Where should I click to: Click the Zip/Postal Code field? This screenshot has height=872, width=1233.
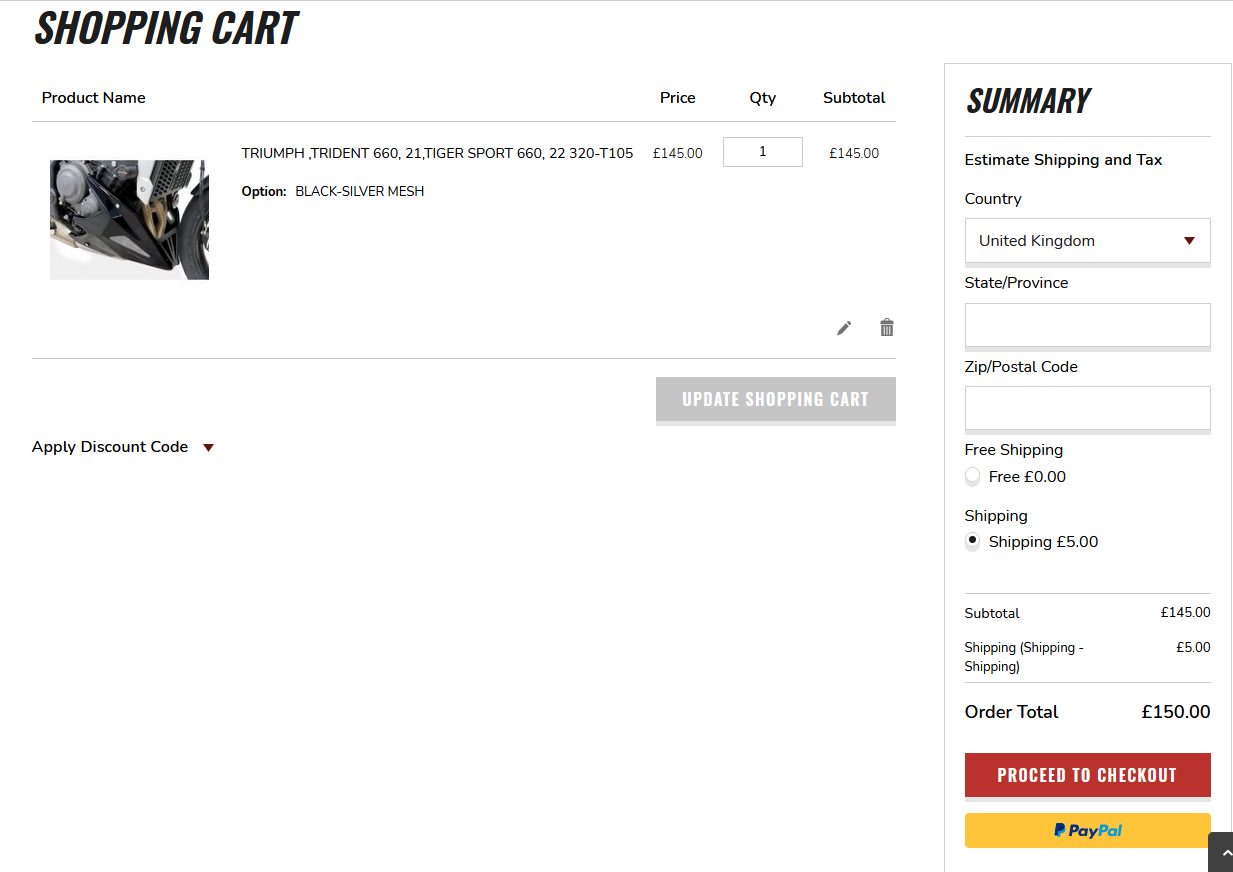1087,408
